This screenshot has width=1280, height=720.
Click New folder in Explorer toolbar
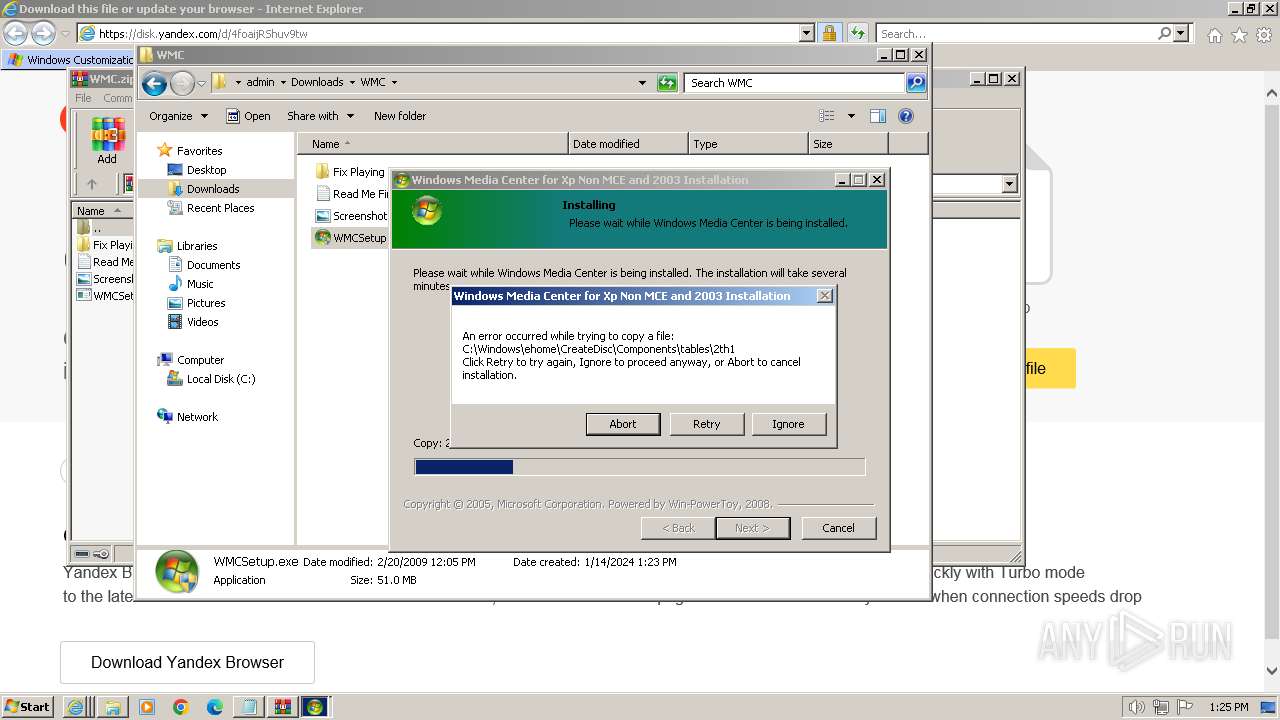pyautogui.click(x=400, y=116)
